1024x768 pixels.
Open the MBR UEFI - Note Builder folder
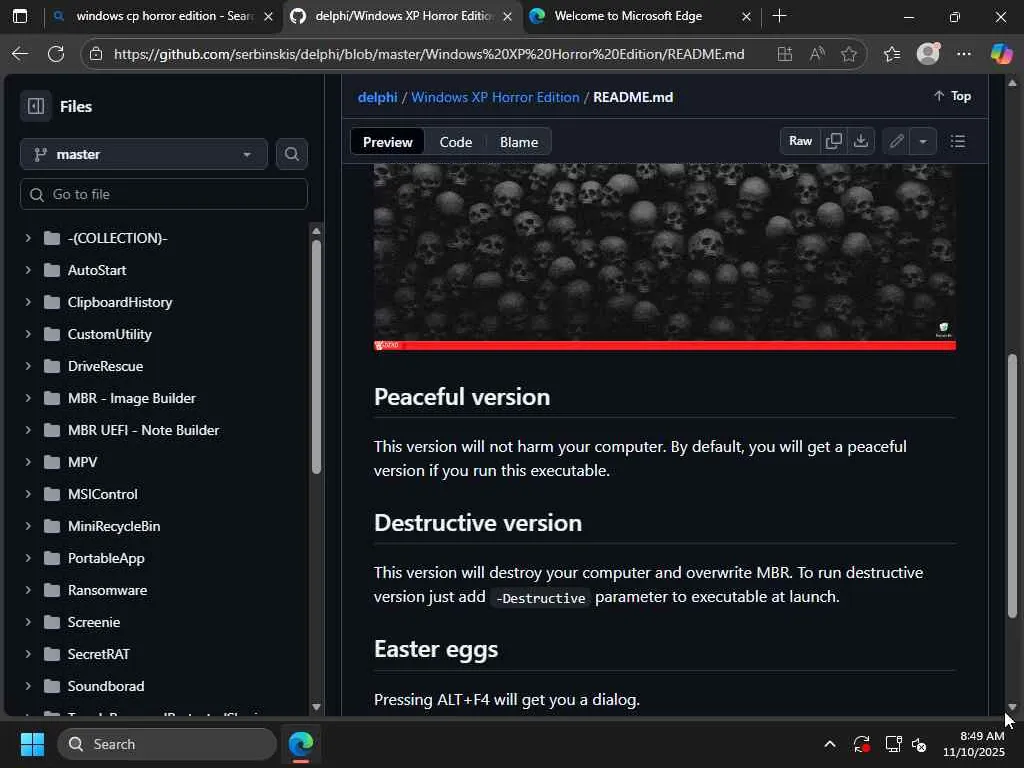point(143,430)
